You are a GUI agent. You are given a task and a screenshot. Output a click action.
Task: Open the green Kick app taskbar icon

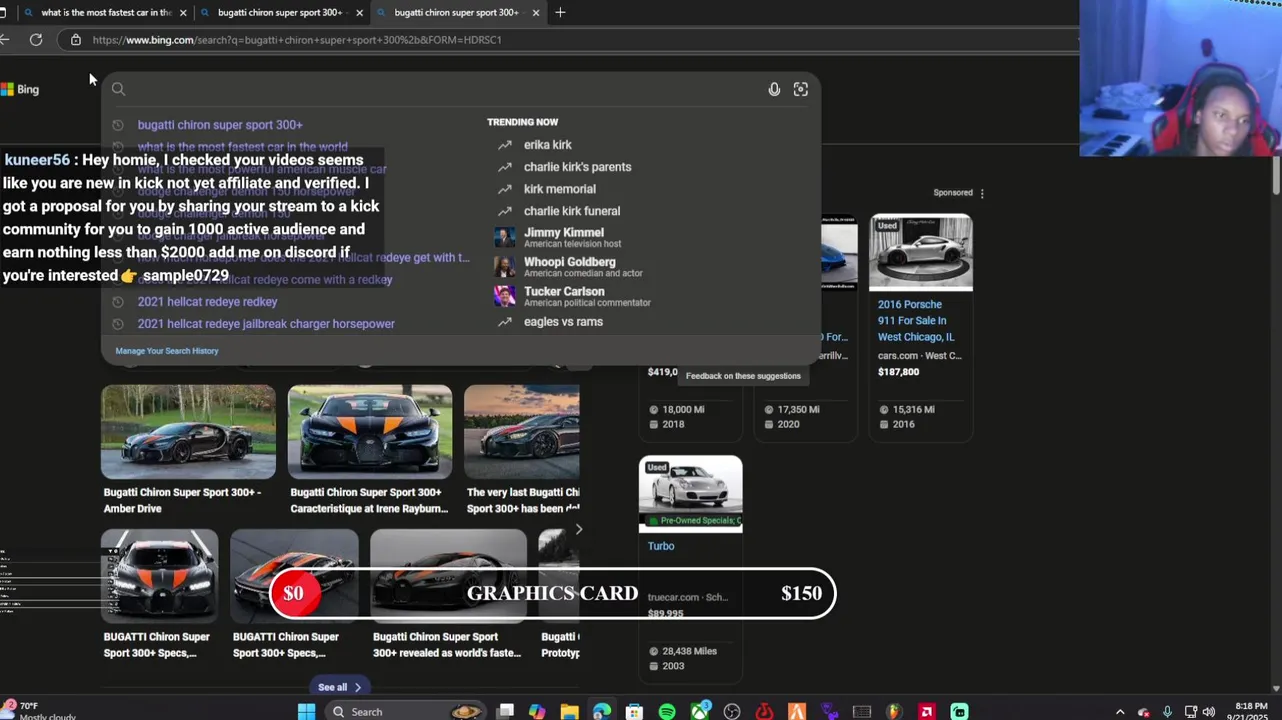(x=959, y=712)
